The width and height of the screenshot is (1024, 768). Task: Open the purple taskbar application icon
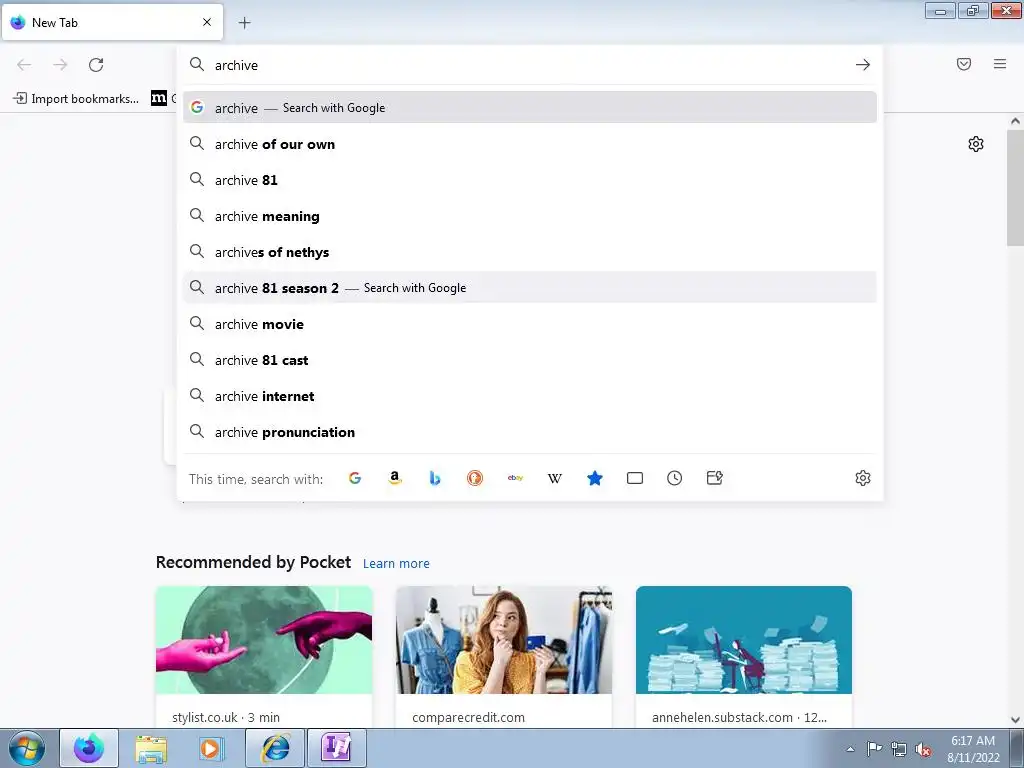click(x=336, y=748)
